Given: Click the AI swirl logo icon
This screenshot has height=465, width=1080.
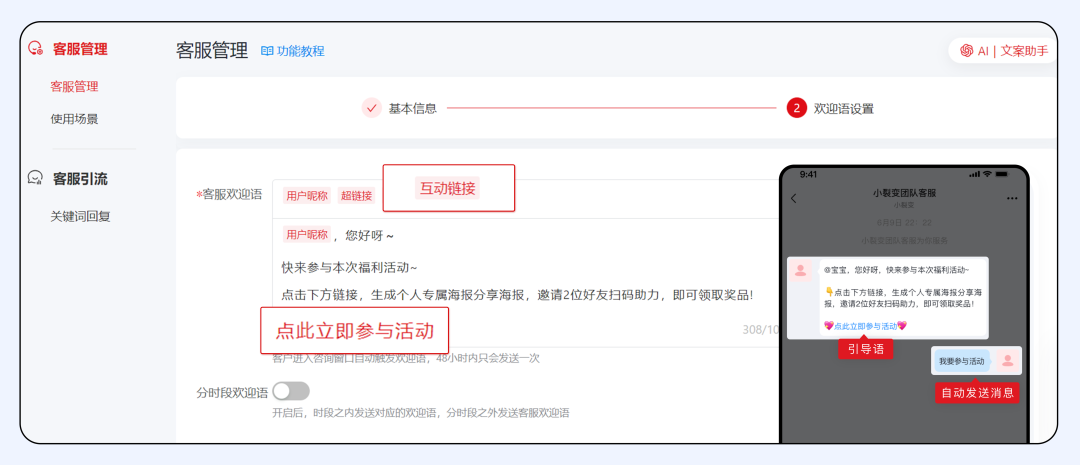Looking at the screenshot, I should tap(966, 51).
